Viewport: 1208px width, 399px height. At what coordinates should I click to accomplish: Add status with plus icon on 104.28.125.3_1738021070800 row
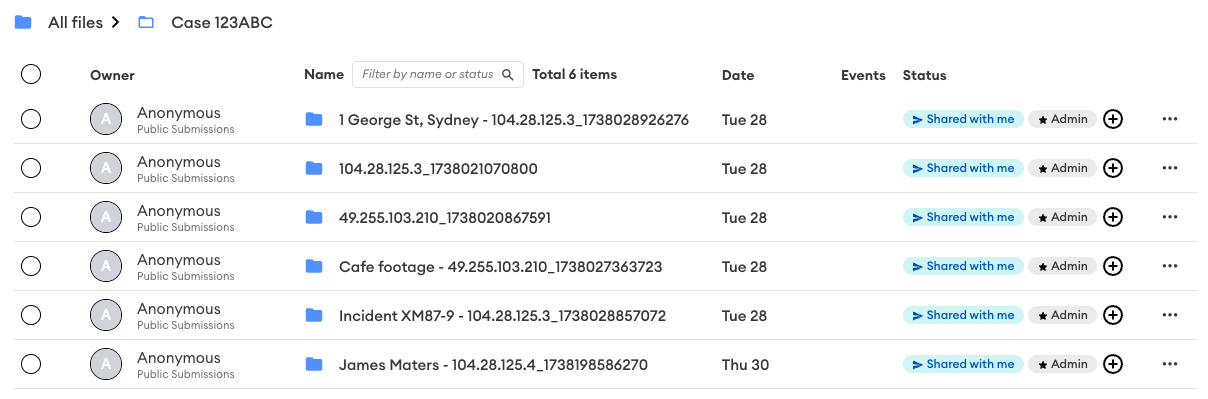1113,169
